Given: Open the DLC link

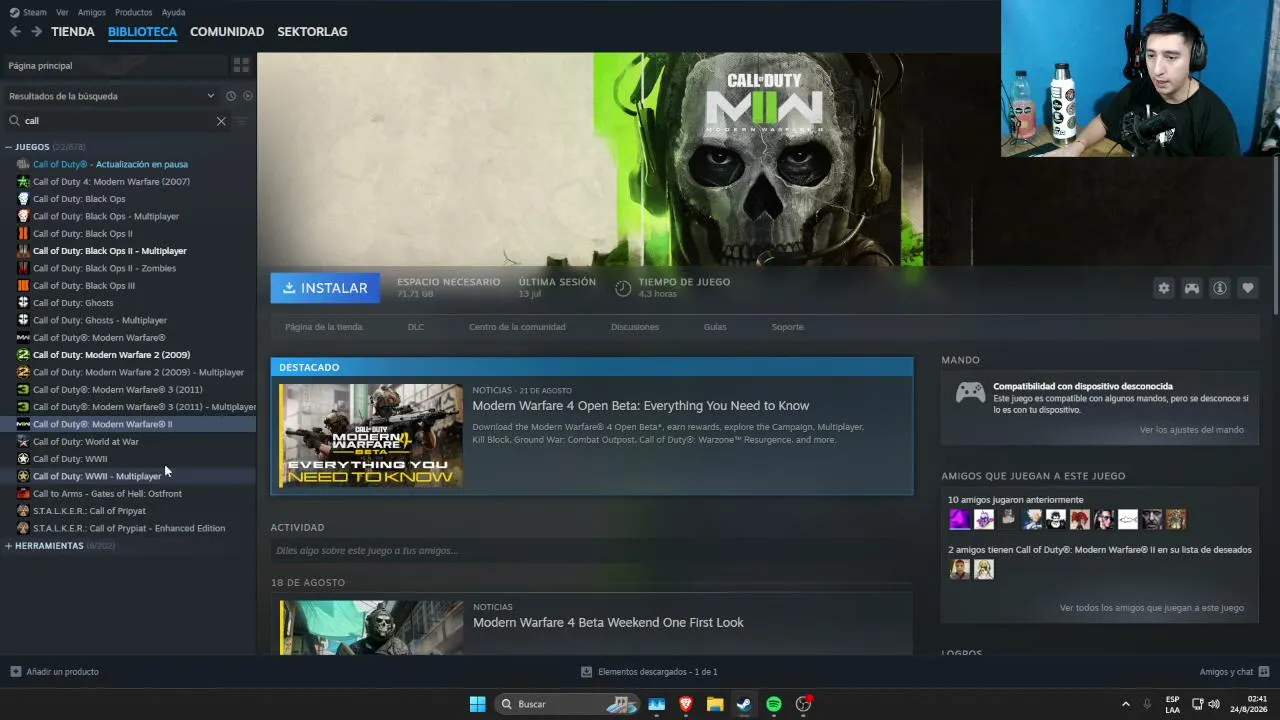Looking at the screenshot, I should coord(416,327).
